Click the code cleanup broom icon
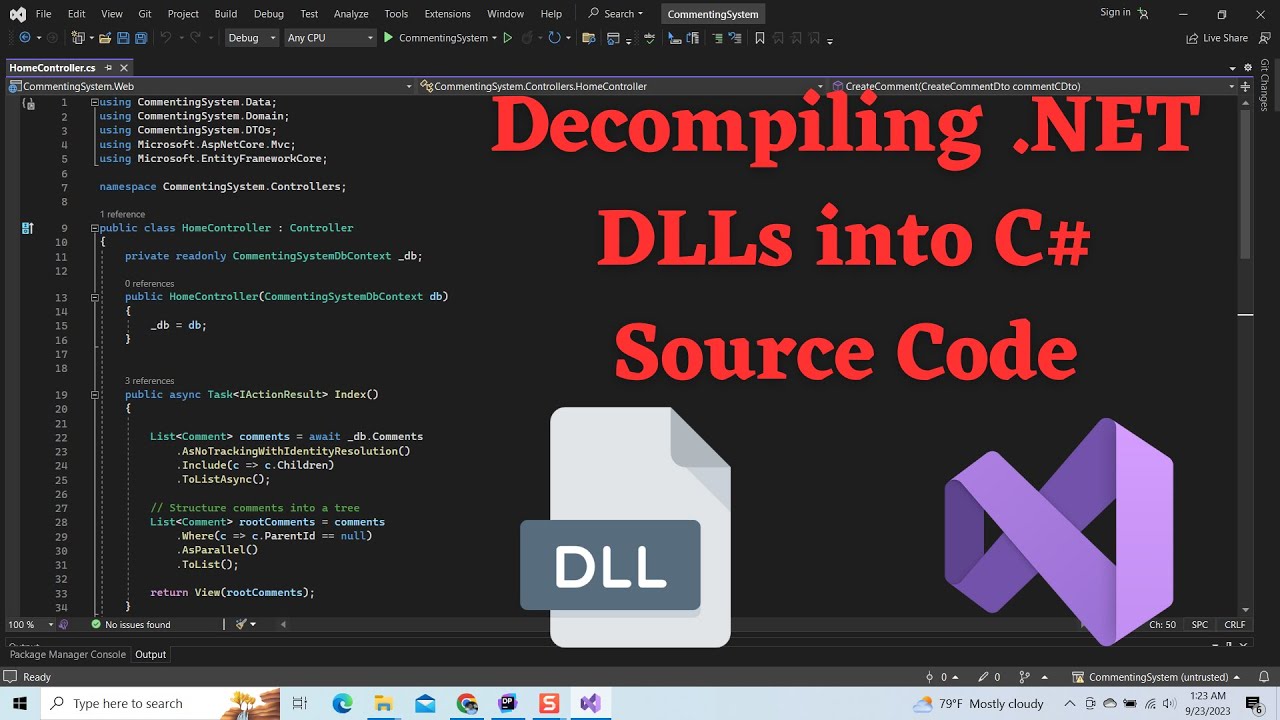1280x720 pixels. tap(241, 624)
